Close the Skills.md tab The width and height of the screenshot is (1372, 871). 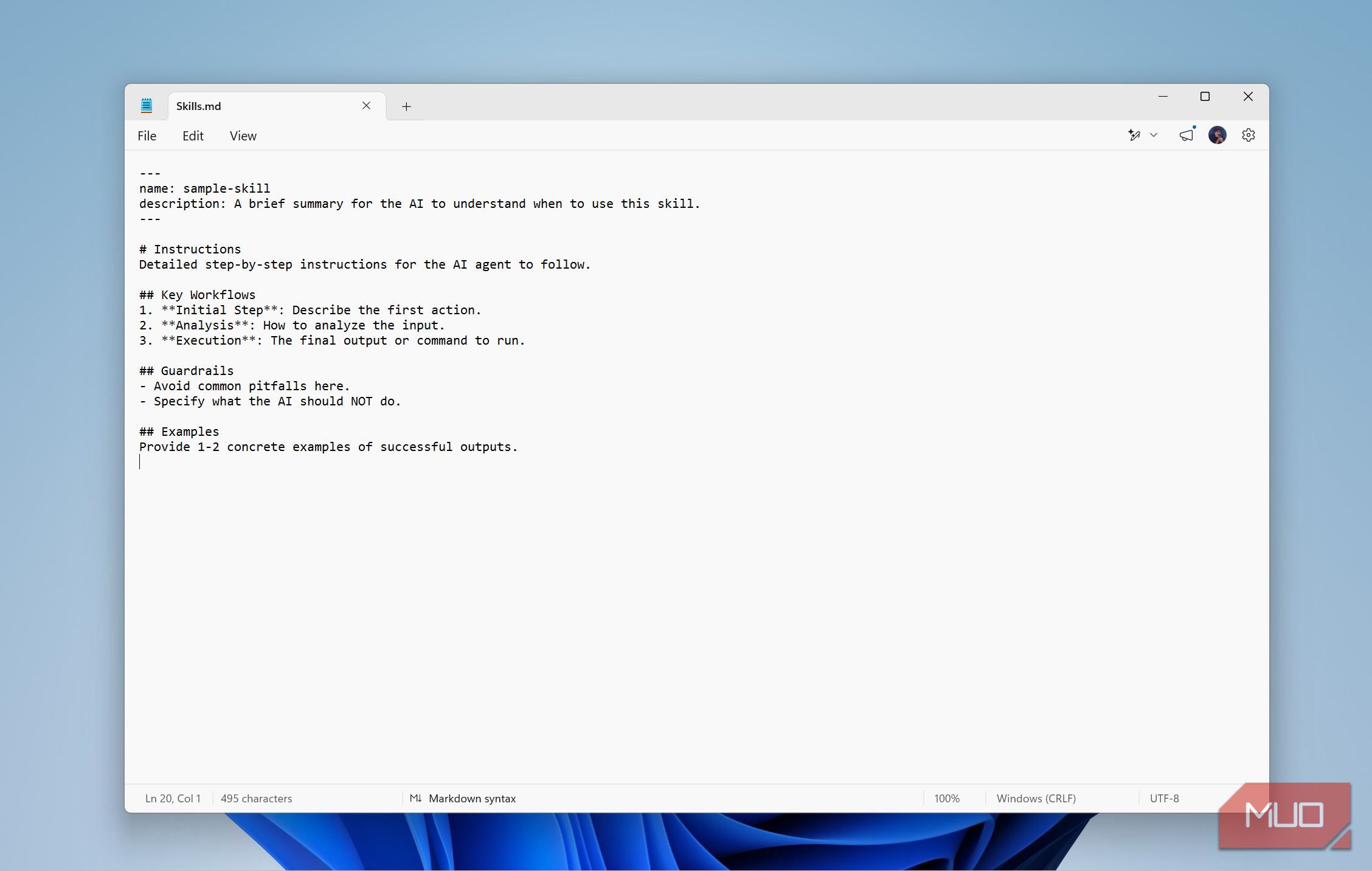coord(366,106)
